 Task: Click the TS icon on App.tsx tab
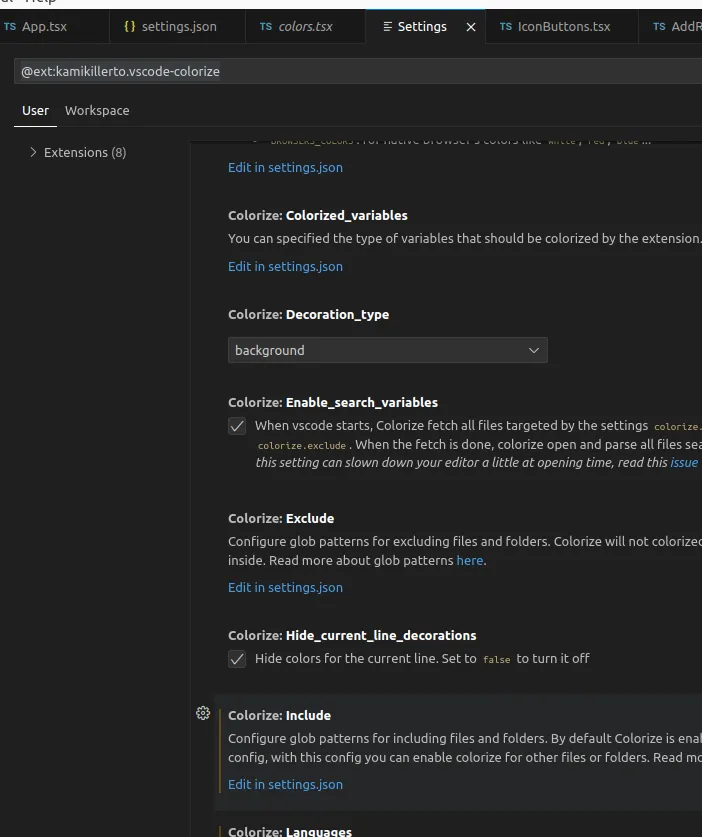(10, 27)
